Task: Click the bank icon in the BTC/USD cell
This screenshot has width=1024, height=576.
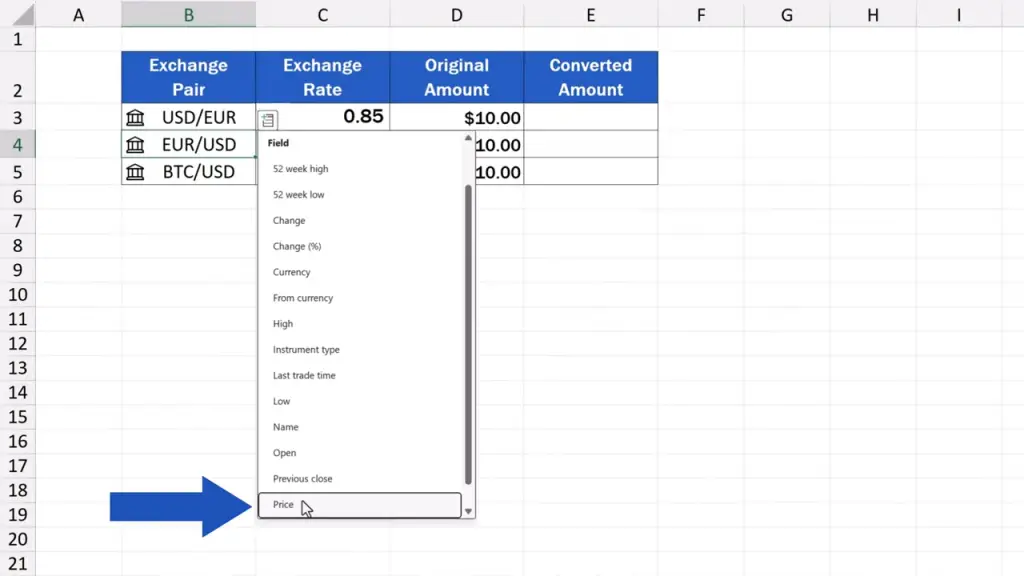Action: 135,172
